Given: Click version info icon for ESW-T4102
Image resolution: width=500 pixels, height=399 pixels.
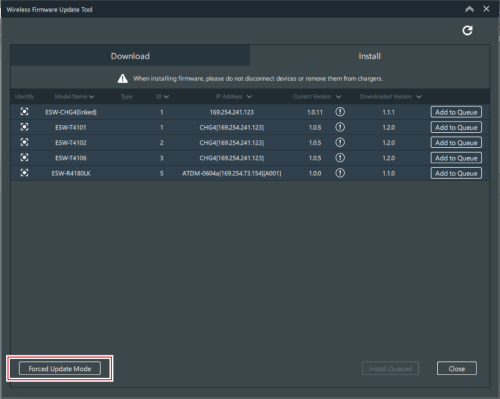Looking at the screenshot, I should coord(340,142).
